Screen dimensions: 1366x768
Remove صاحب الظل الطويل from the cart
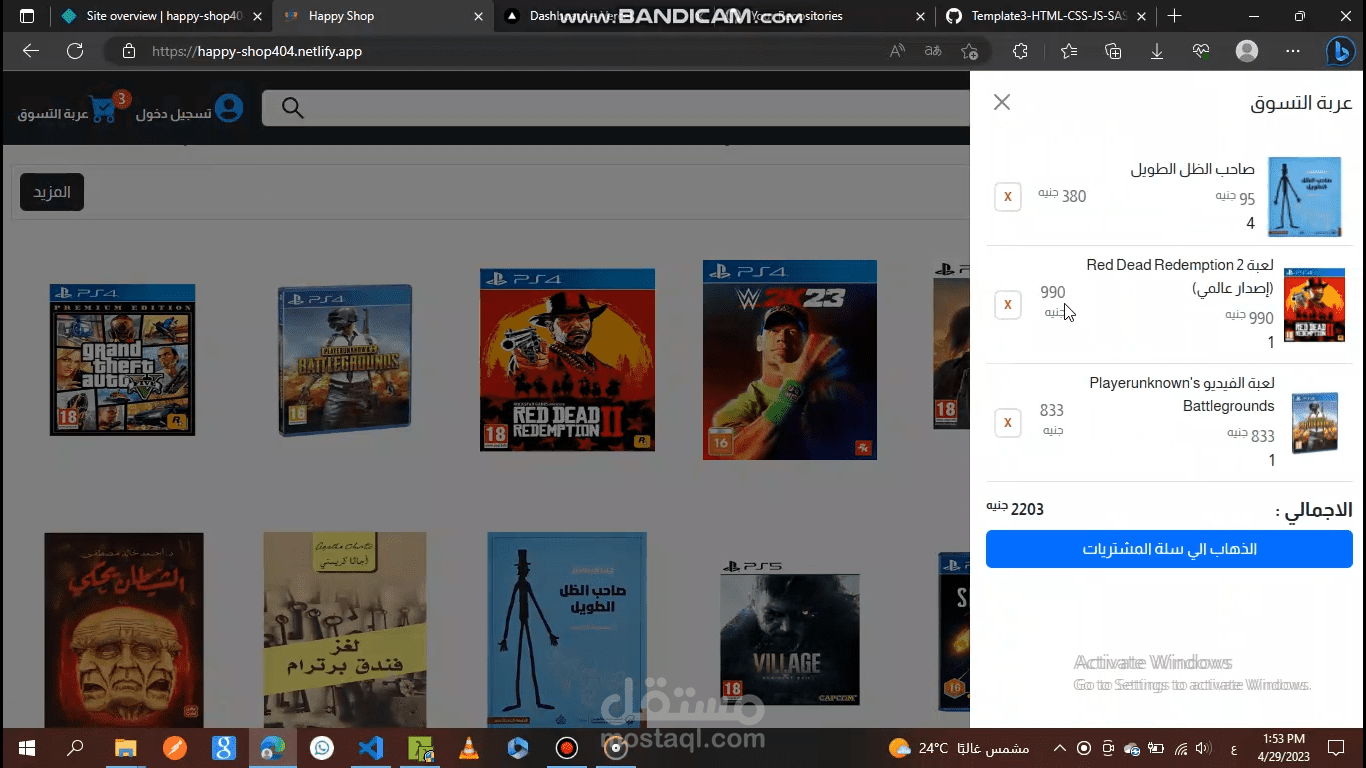click(x=1008, y=197)
